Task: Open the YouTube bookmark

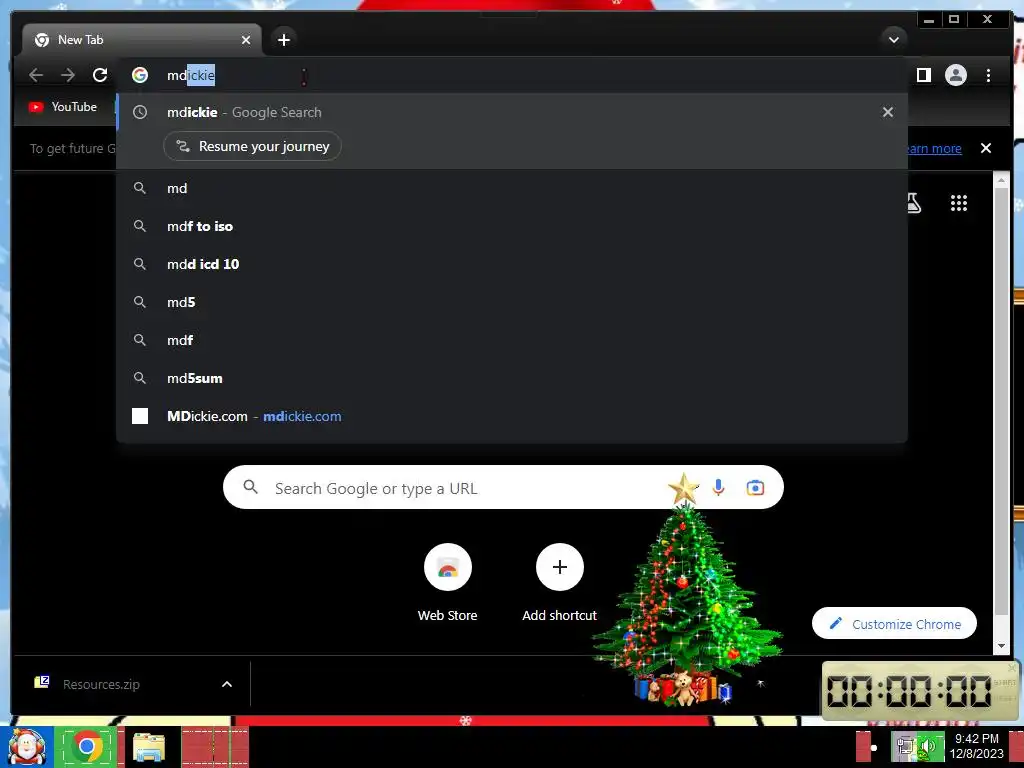Action: coord(63,106)
